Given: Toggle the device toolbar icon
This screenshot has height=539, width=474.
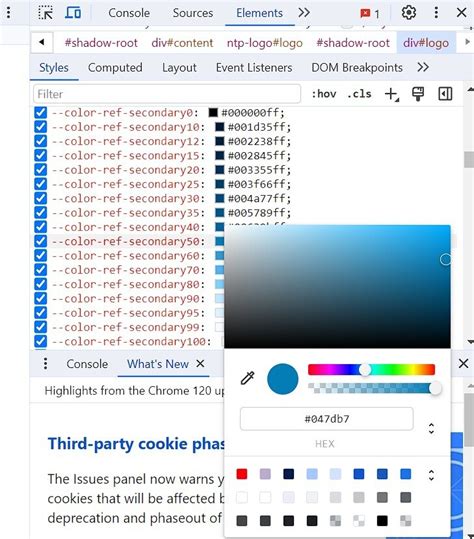Looking at the screenshot, I should tap(73, 13).
